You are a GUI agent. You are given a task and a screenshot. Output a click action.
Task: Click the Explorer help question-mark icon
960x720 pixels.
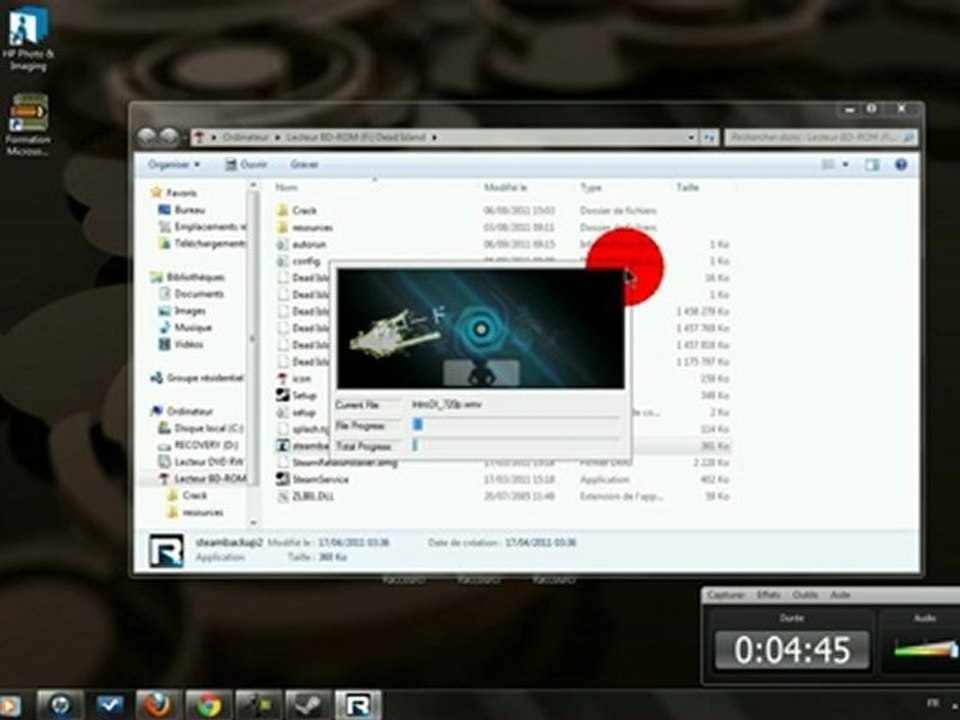[901, 164]
